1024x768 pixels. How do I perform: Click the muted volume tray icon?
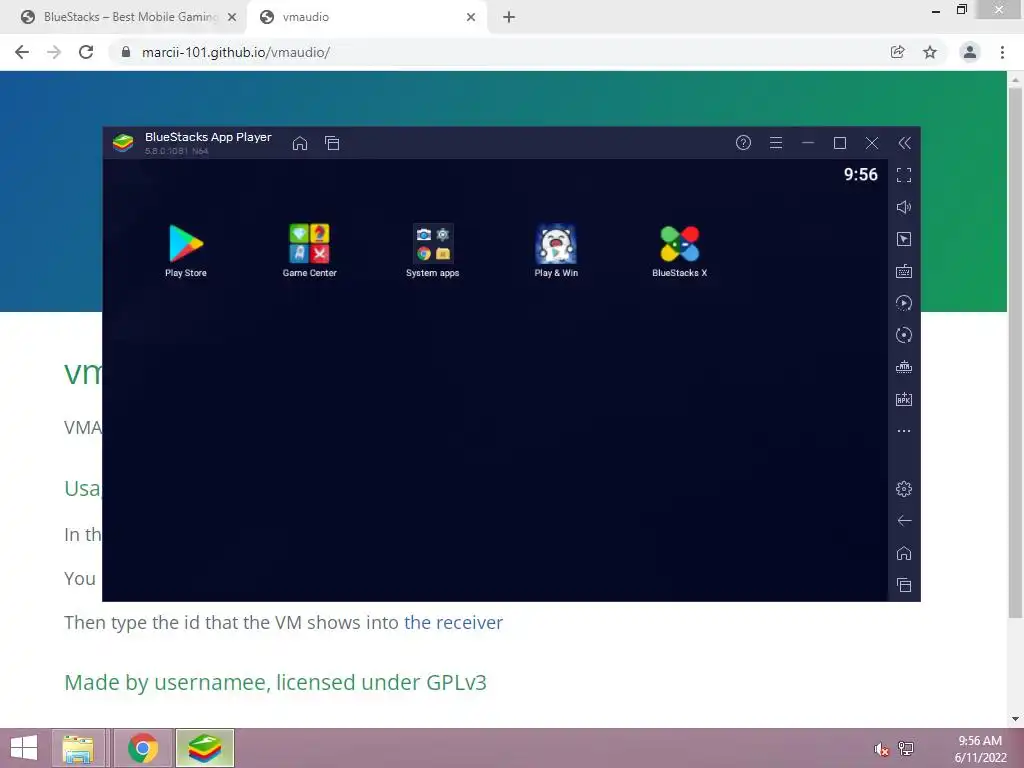(x=881, y=749)
